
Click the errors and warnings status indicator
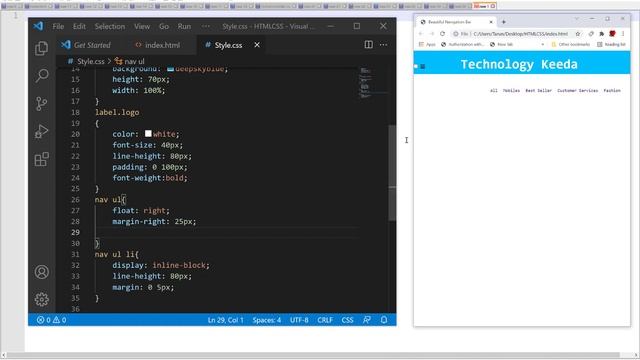[51, 320]
